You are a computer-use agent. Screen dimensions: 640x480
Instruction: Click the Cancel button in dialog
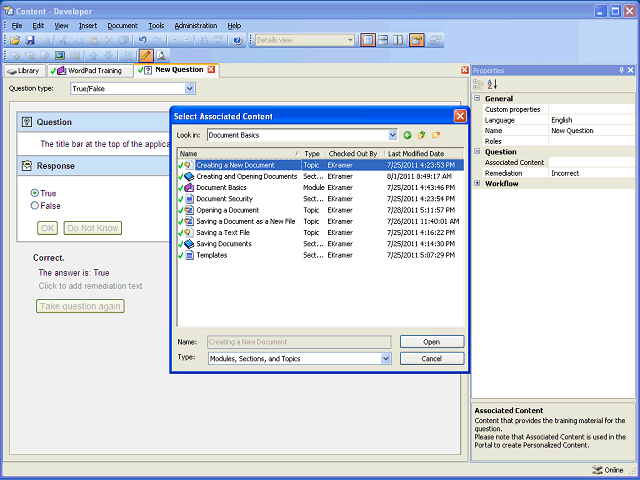(x=432, y=359)
